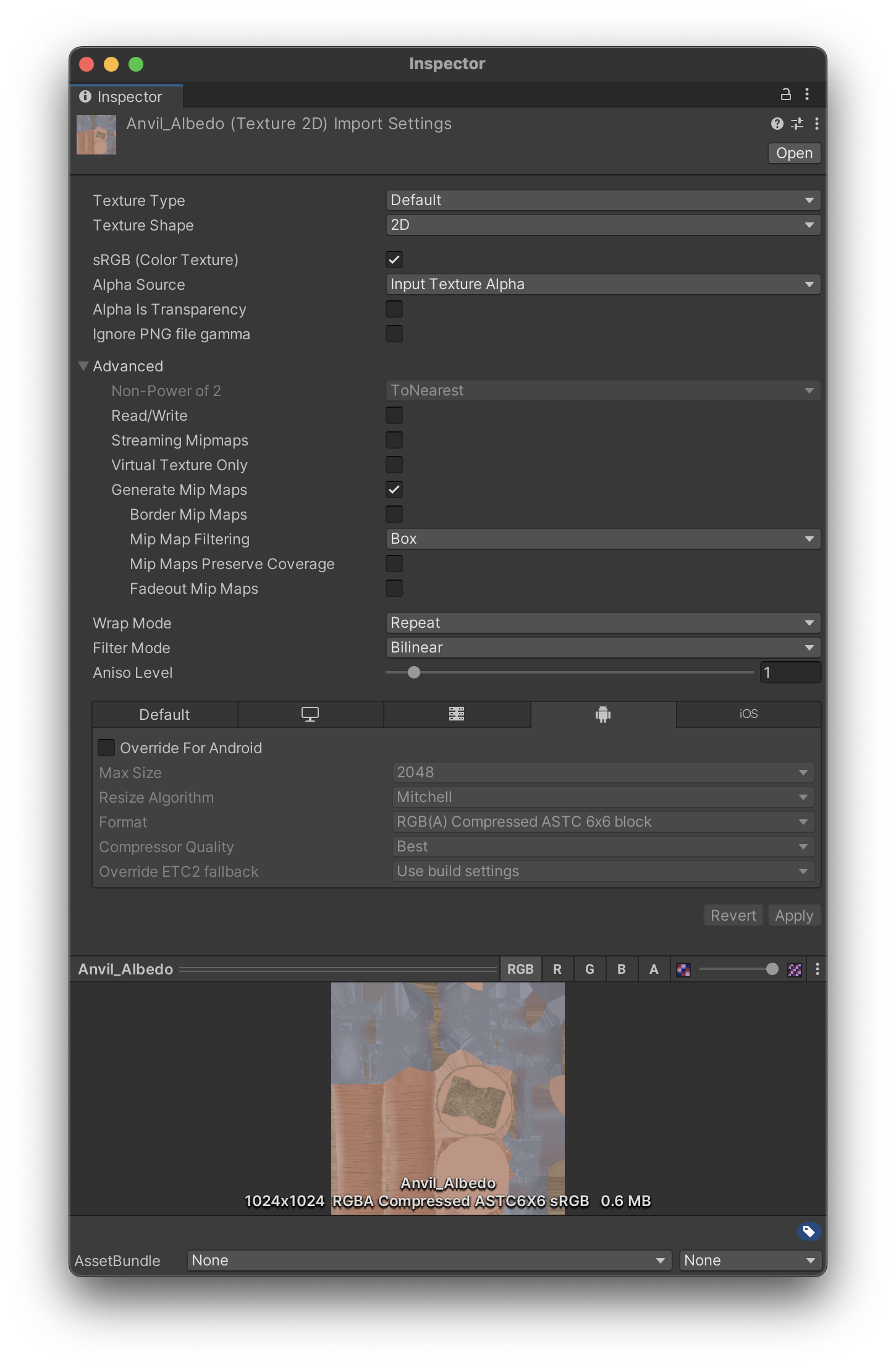The image size is (896, 1368).
Task: Open the help reference icon
Action: [777, 124]
